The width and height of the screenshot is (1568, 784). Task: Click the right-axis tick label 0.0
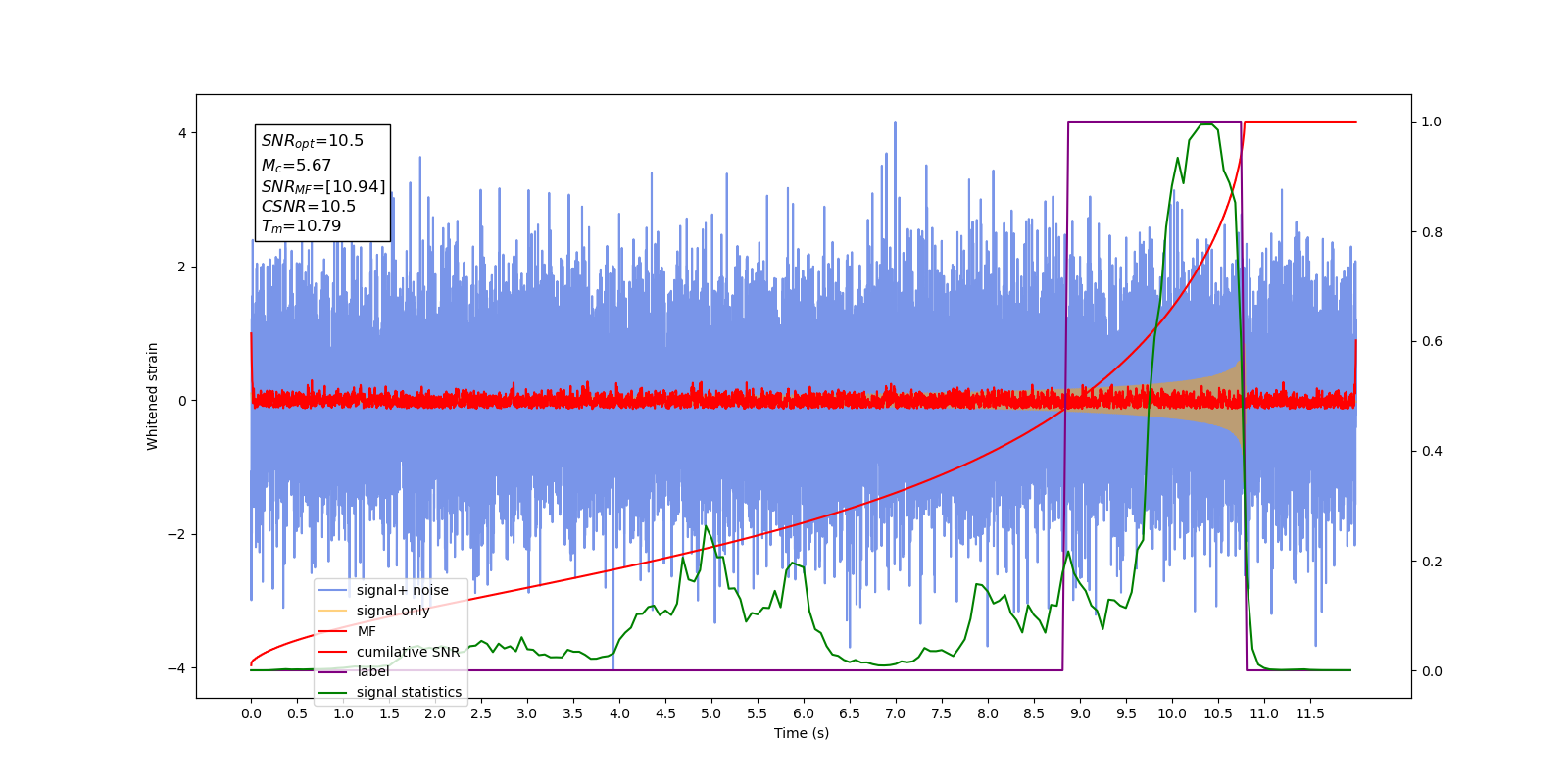click(x=1432, y=671)
